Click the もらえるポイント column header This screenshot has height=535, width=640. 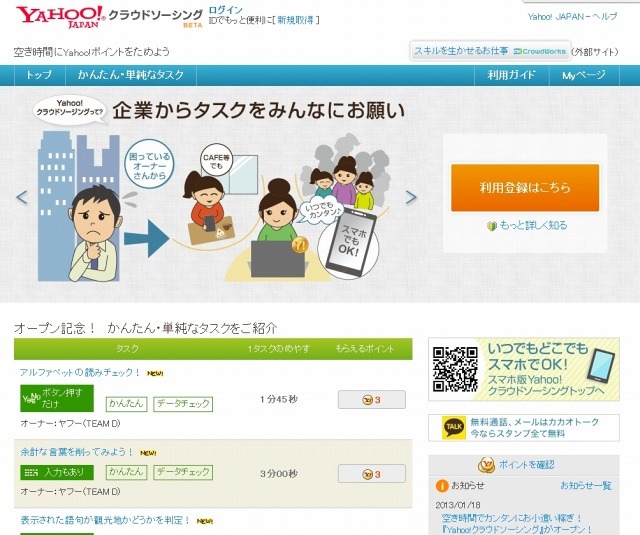click(364, 349)
